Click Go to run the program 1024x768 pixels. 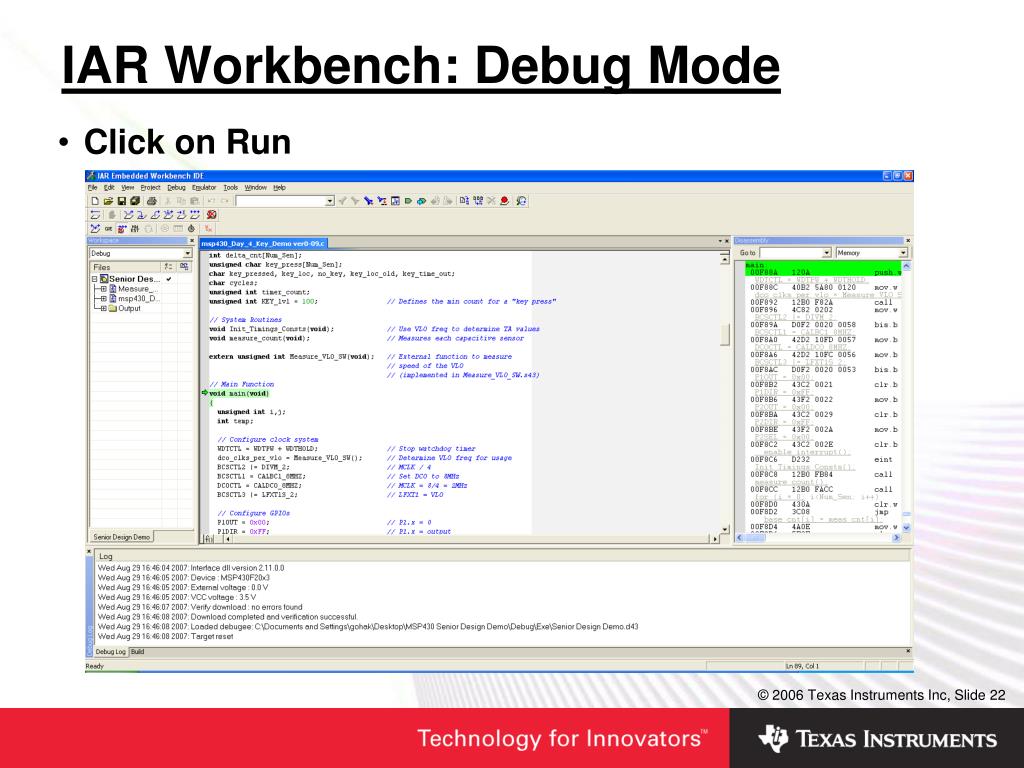[195, 215]
